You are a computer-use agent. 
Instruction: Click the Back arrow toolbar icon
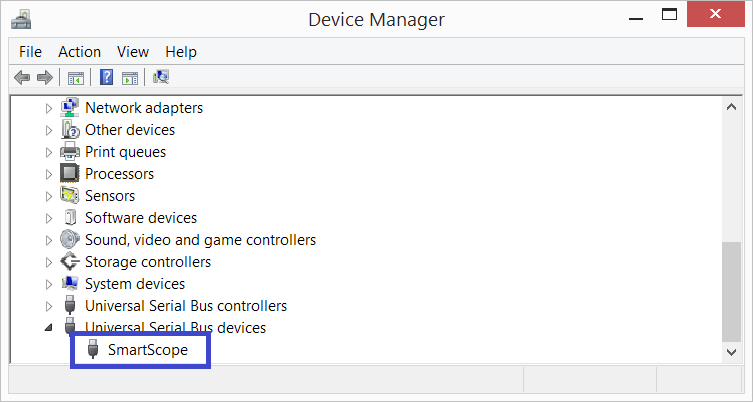pos(22,77)
